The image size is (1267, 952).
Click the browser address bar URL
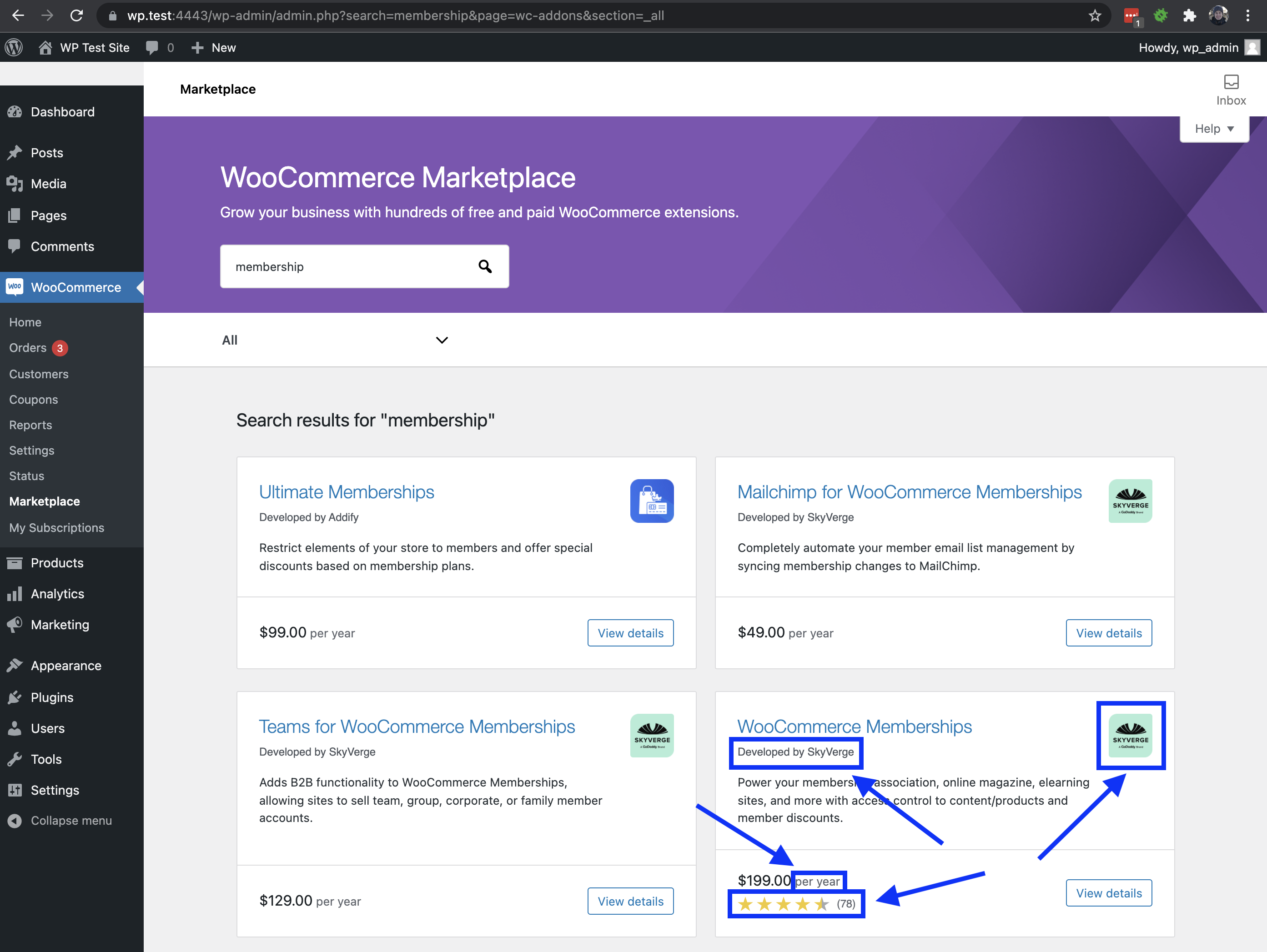coord(395,15)
